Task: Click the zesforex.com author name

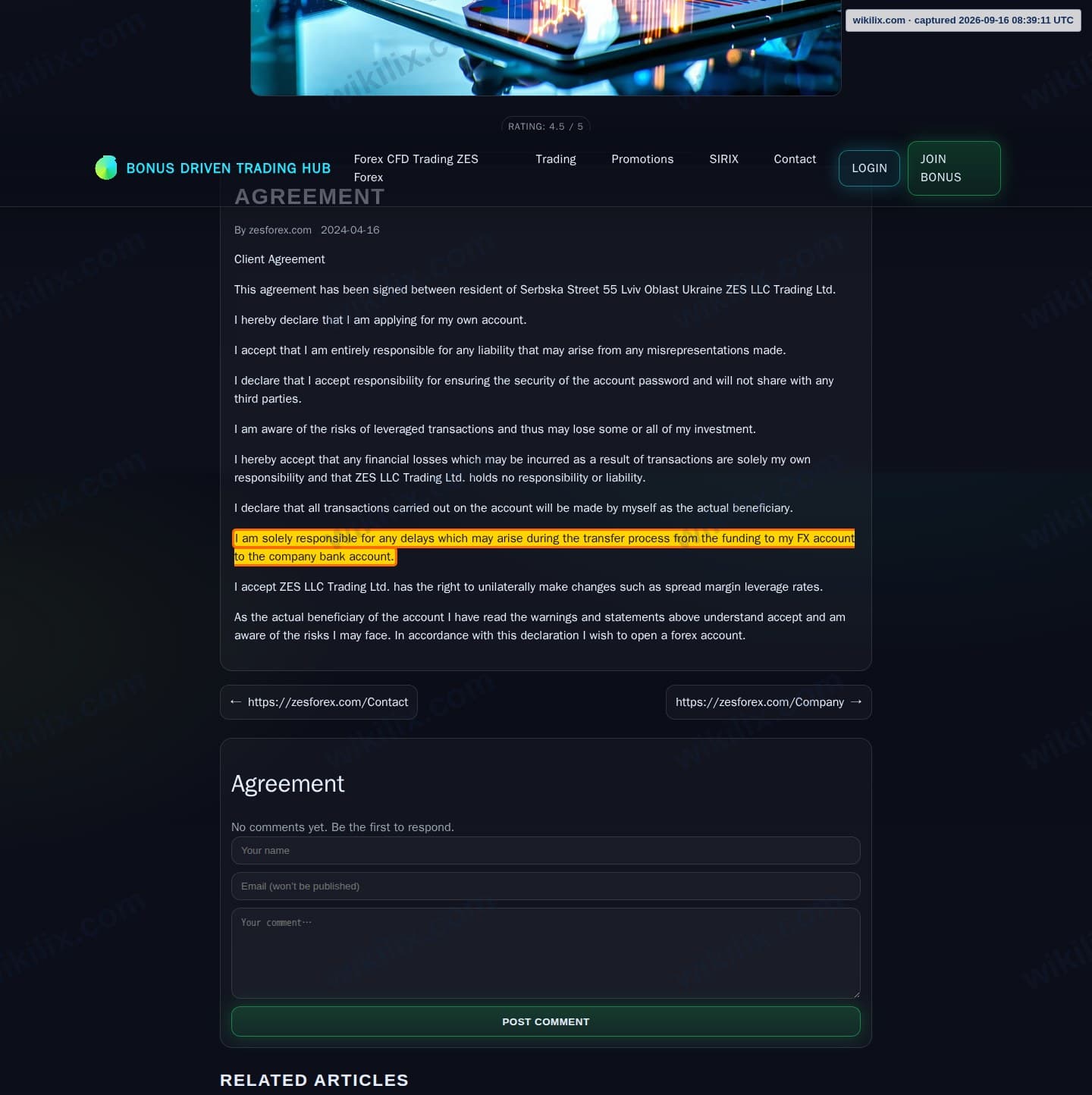Action: tap(280, 230)
